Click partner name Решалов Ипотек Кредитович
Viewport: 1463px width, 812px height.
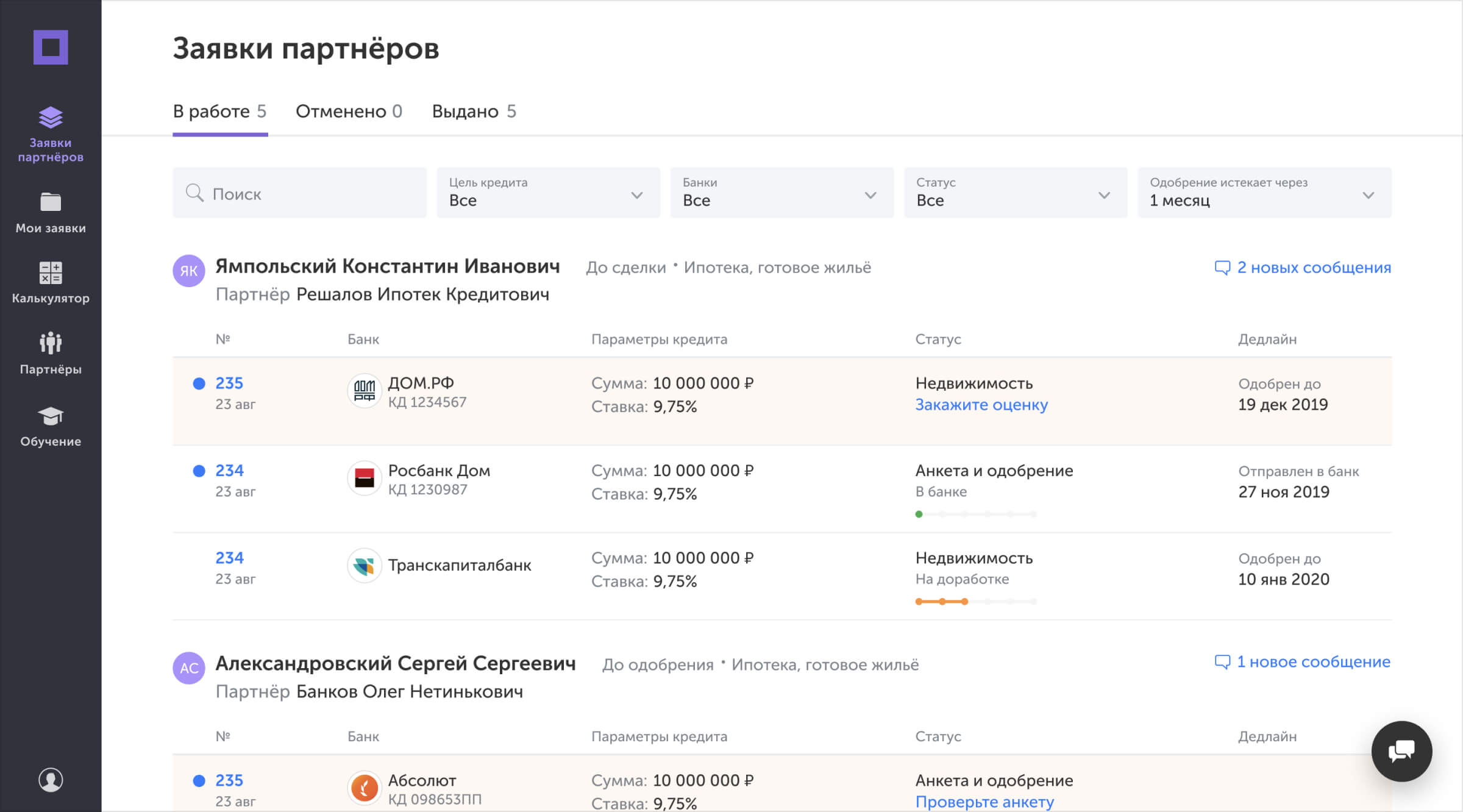422,294
